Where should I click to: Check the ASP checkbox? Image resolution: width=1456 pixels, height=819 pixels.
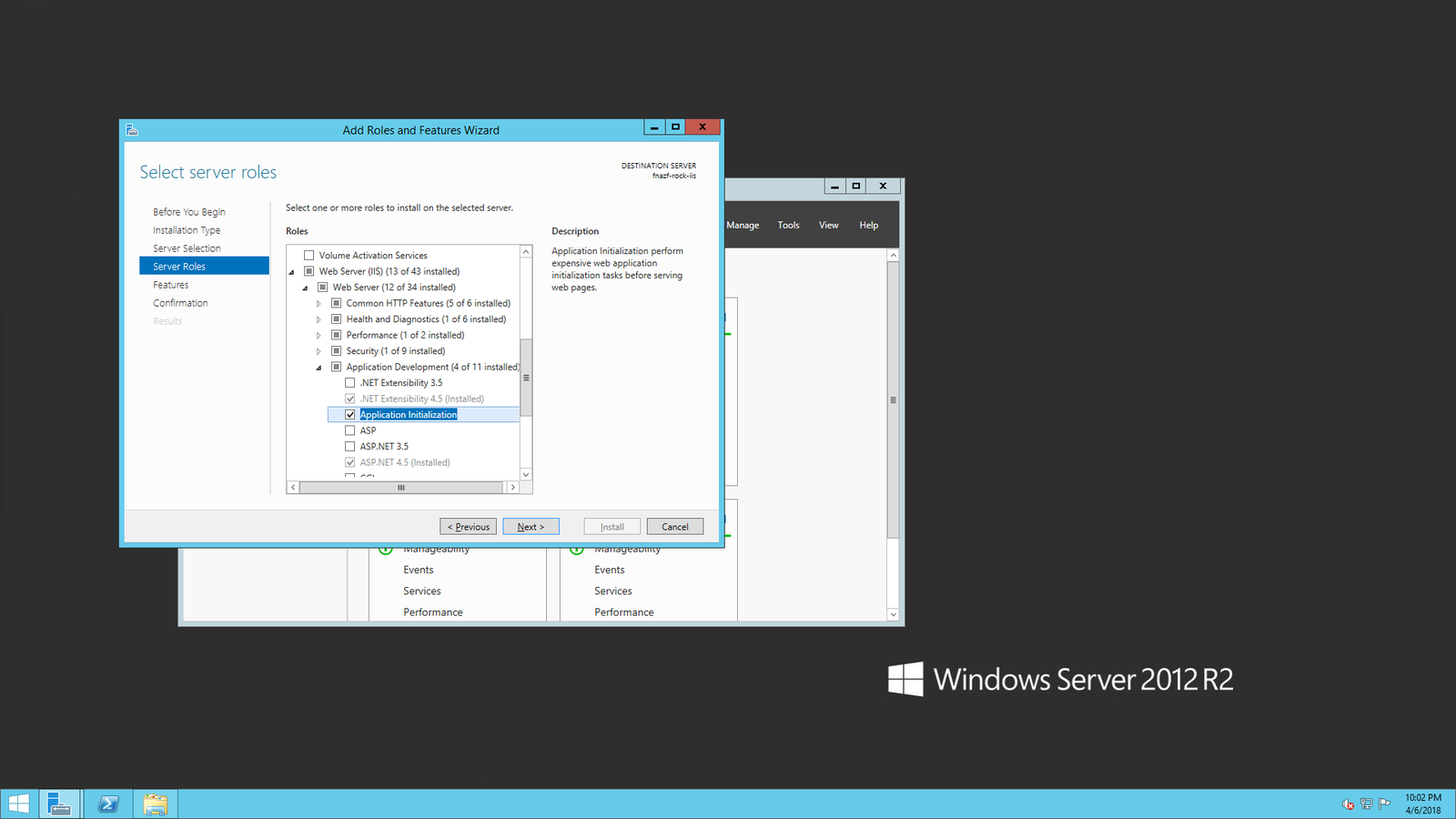pyautogui.click(x=349, y=430)
